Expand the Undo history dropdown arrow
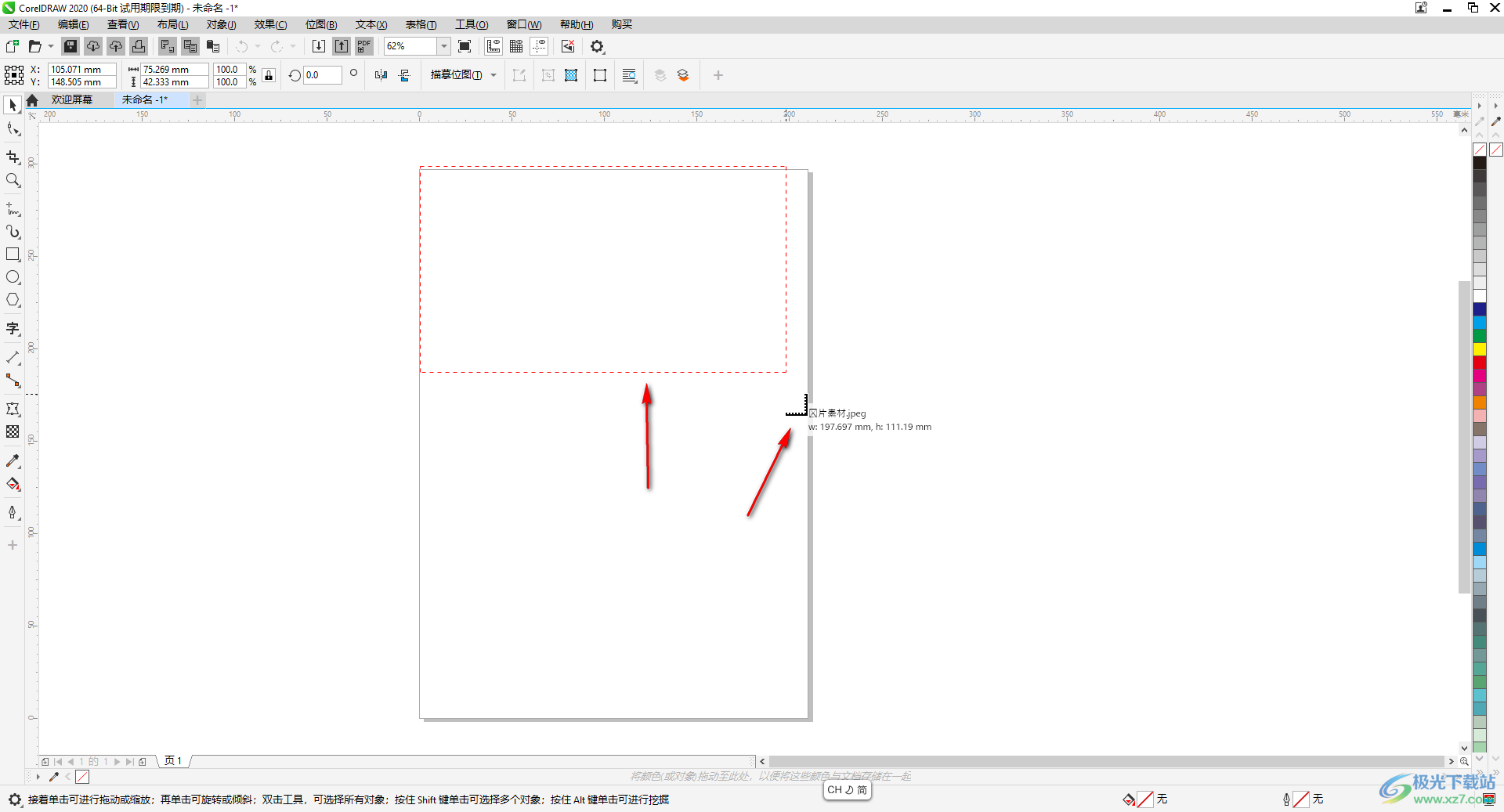Viewport: 1504px width, 812px height. pyautogui.click(x=258, y=46)
